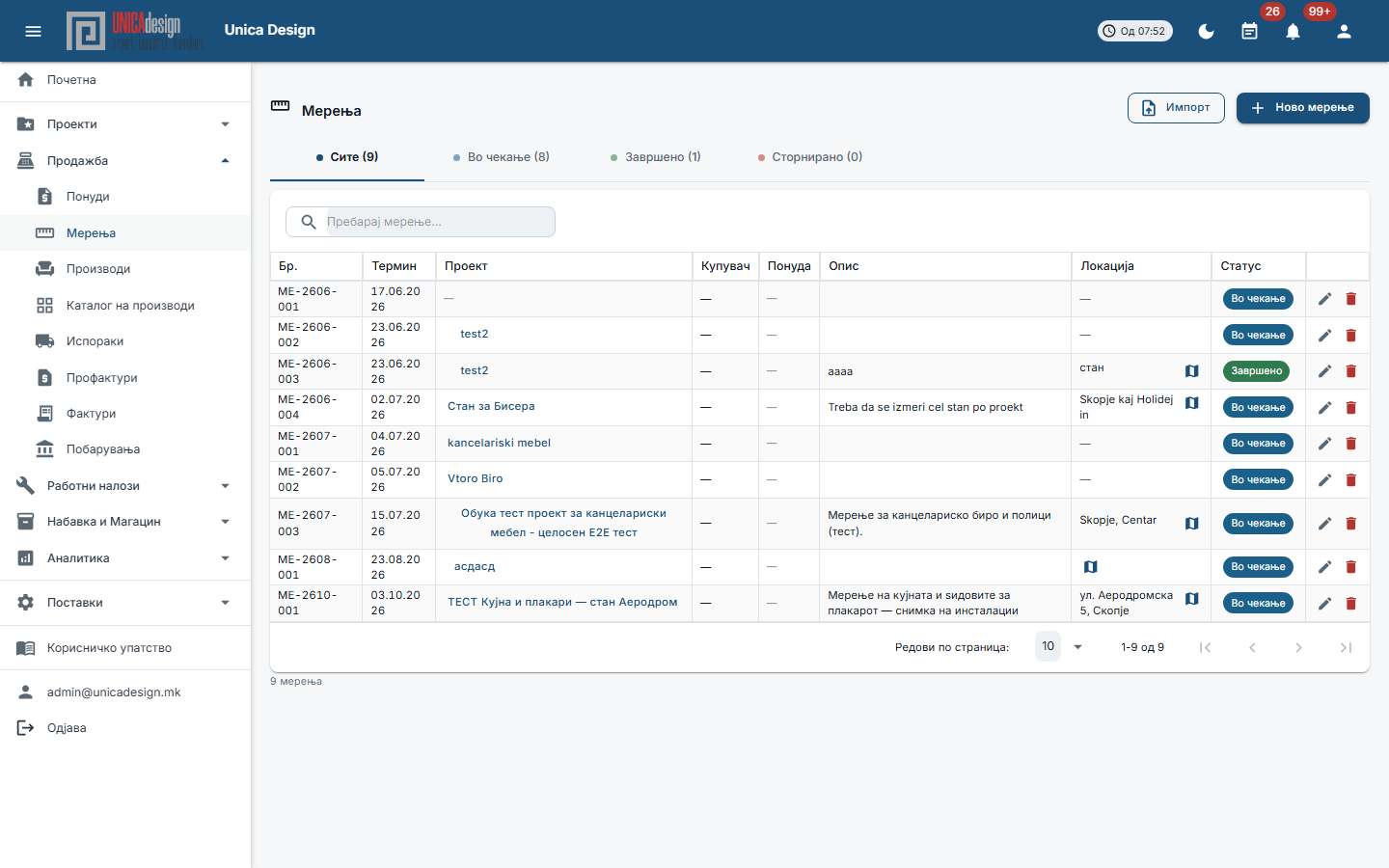
Task: Open map for location стан
Action: pos(1192,371)
